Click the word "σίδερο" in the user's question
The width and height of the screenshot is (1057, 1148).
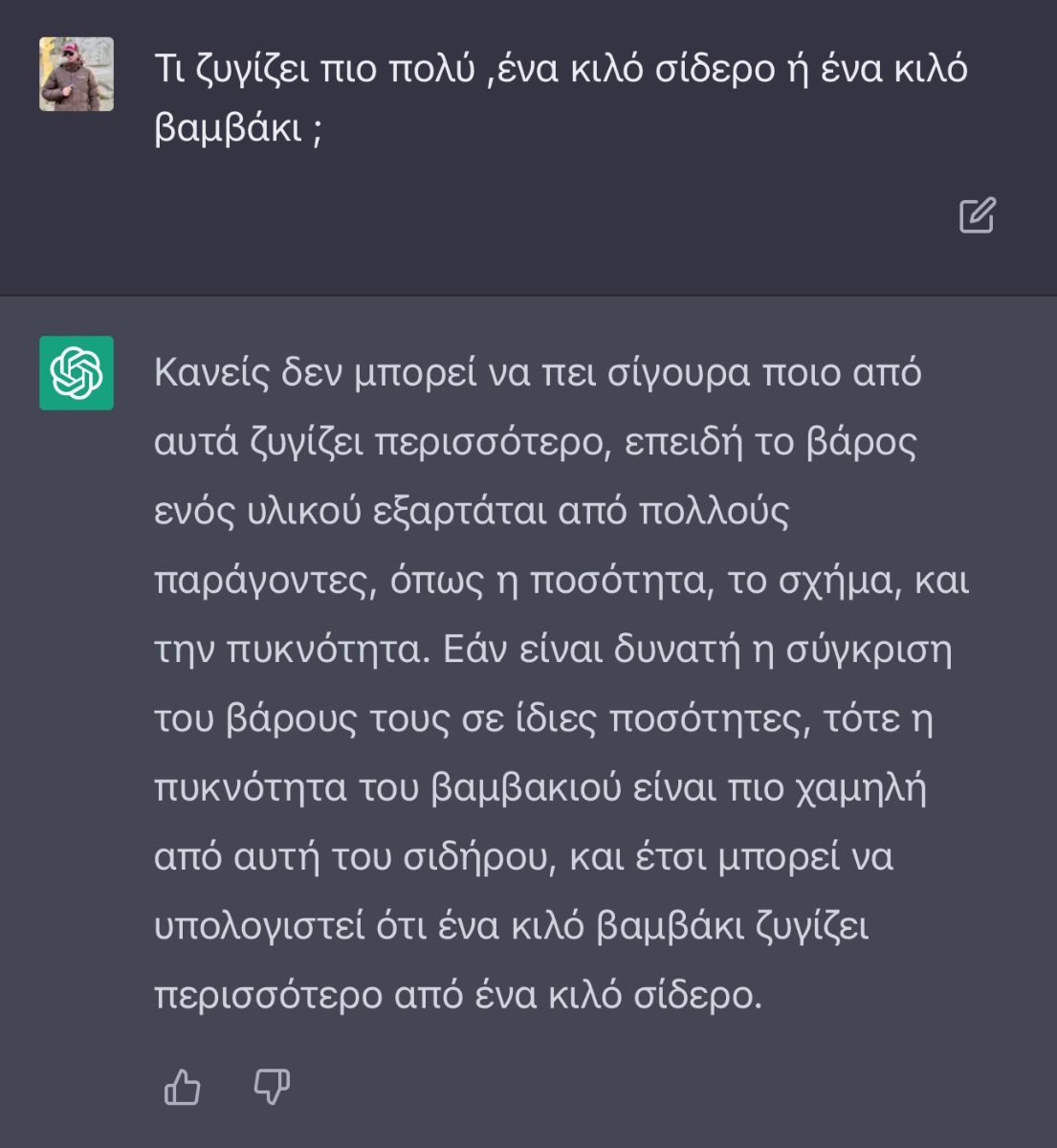(x=715, y=70)
